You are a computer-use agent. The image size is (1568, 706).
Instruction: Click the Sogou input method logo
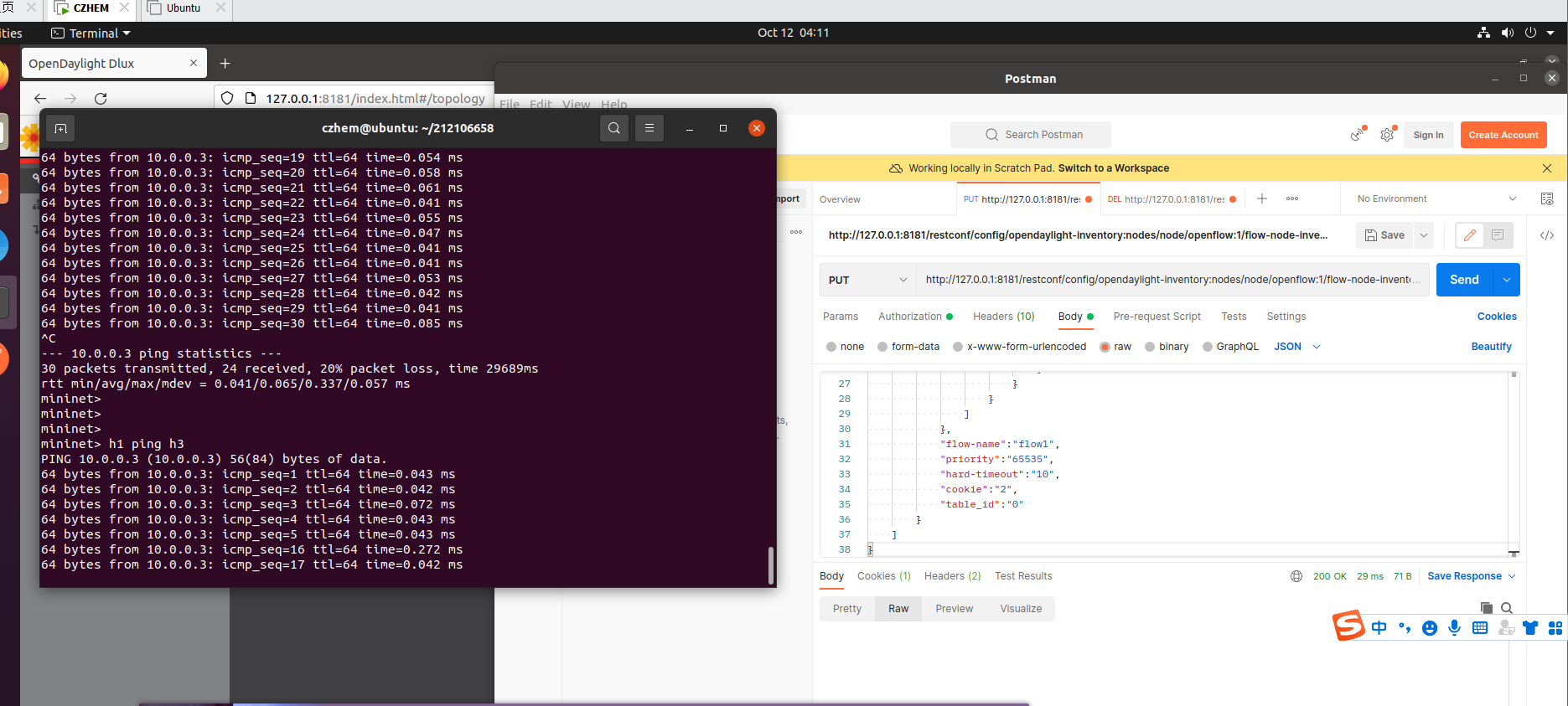tap(1348, 626)
